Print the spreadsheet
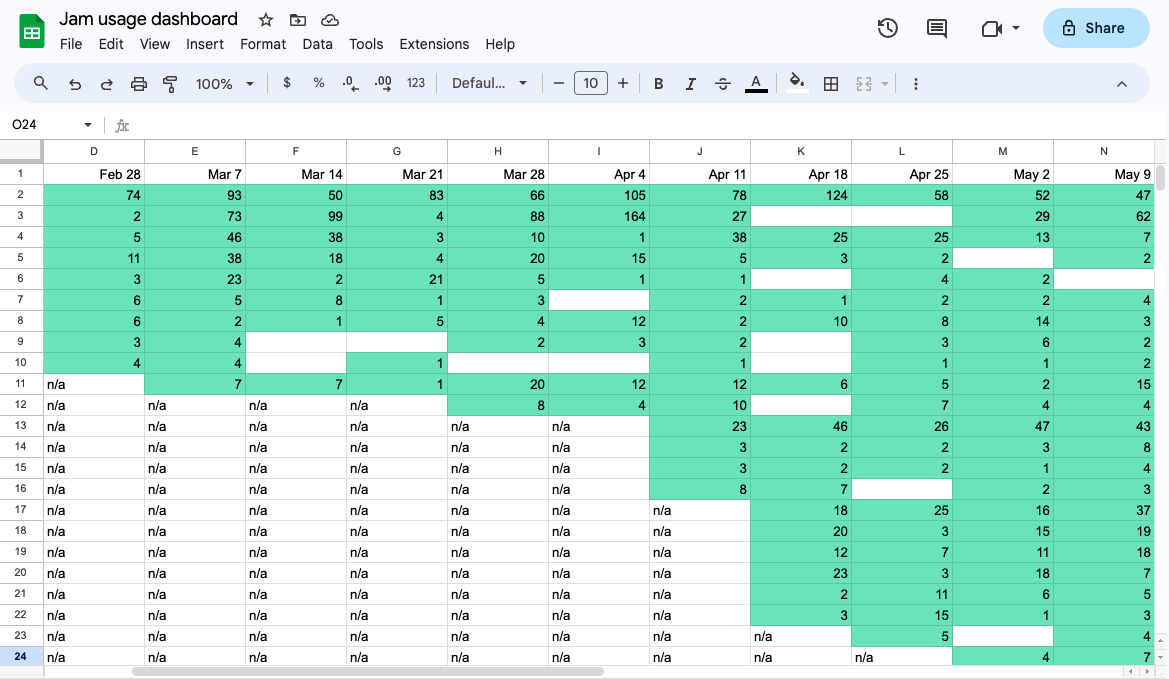 (139, 83)
